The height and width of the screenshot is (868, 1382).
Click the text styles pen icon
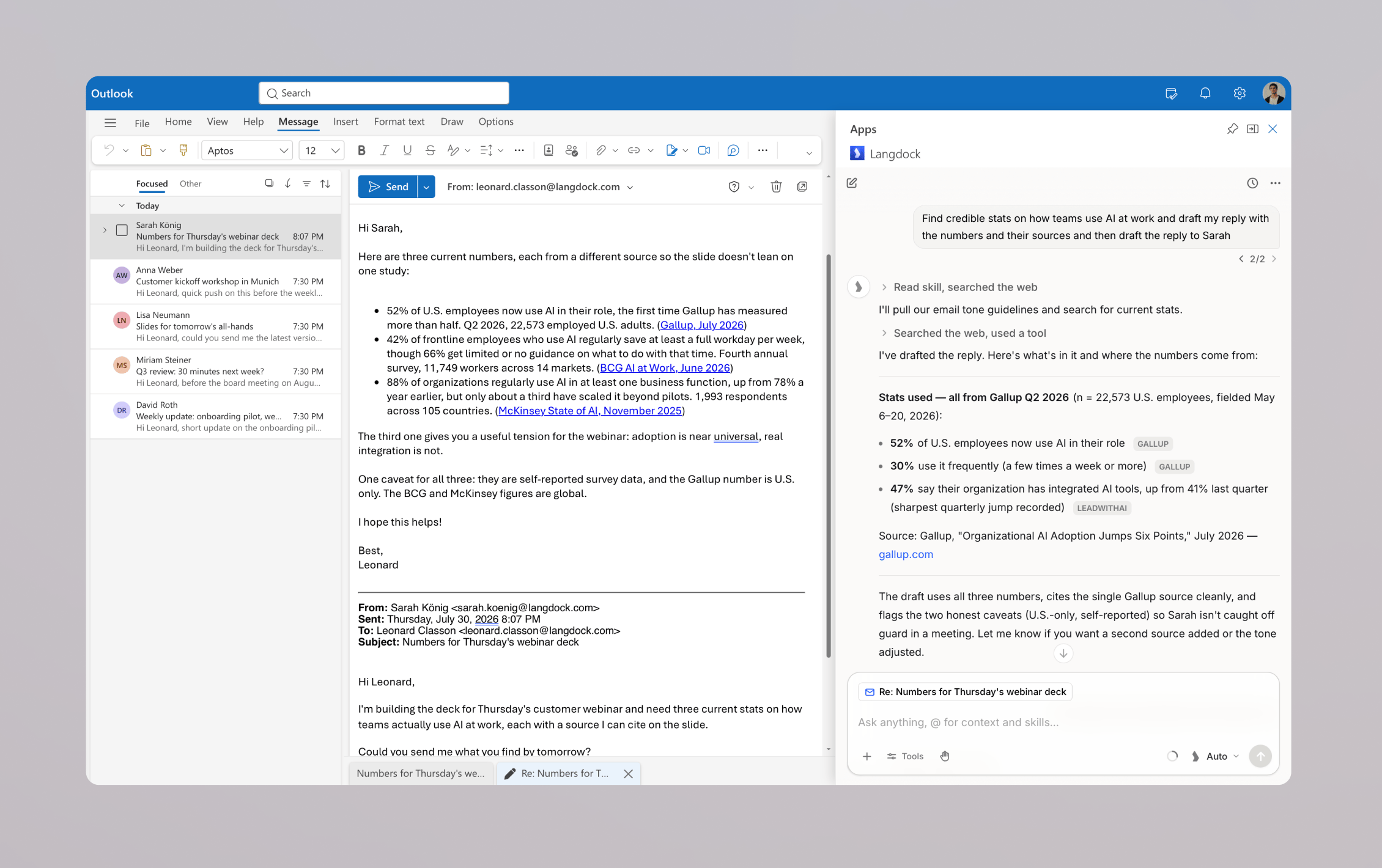[453, 150]
